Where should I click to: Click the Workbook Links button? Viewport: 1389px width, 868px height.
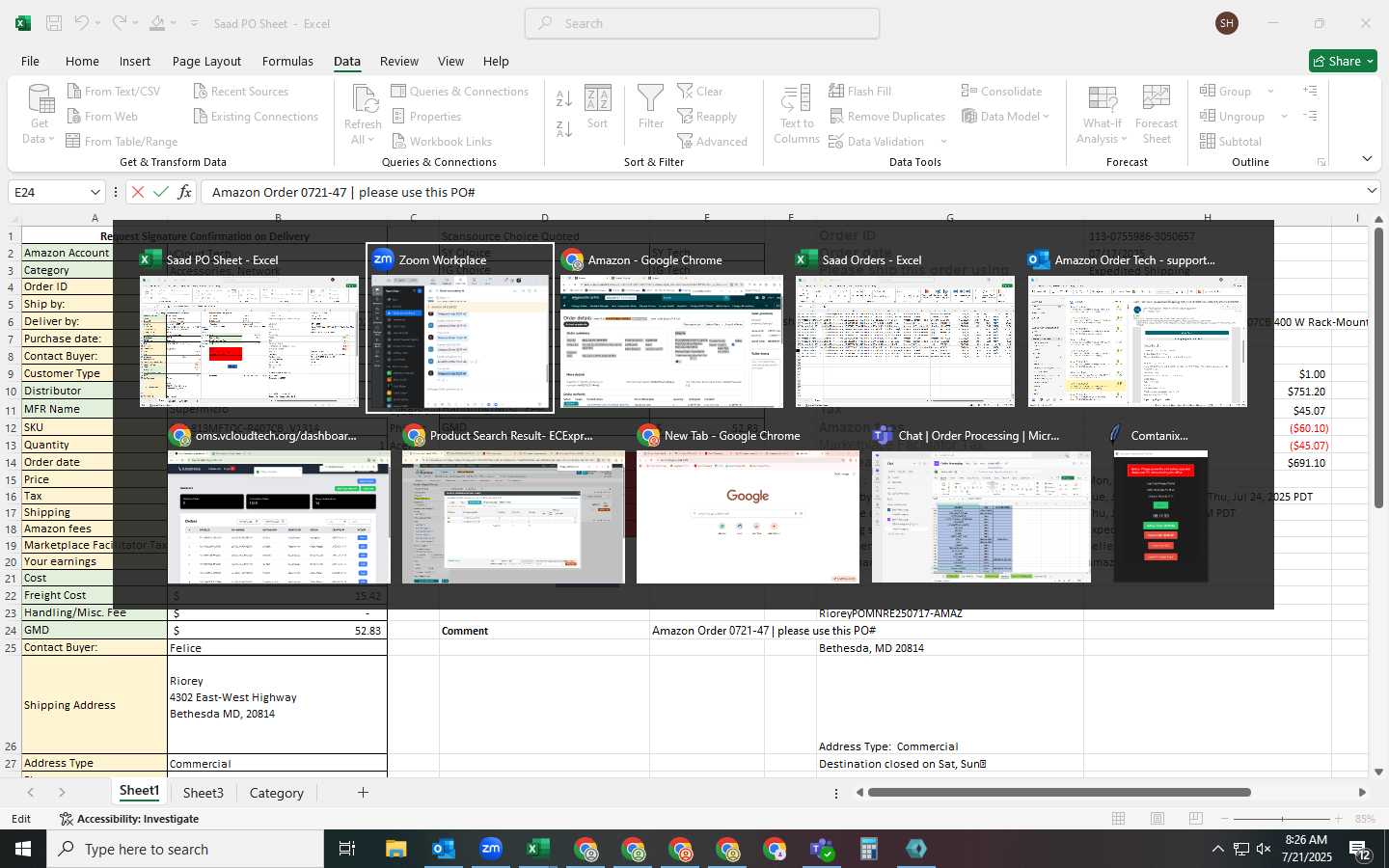click(x=442, y=142)
